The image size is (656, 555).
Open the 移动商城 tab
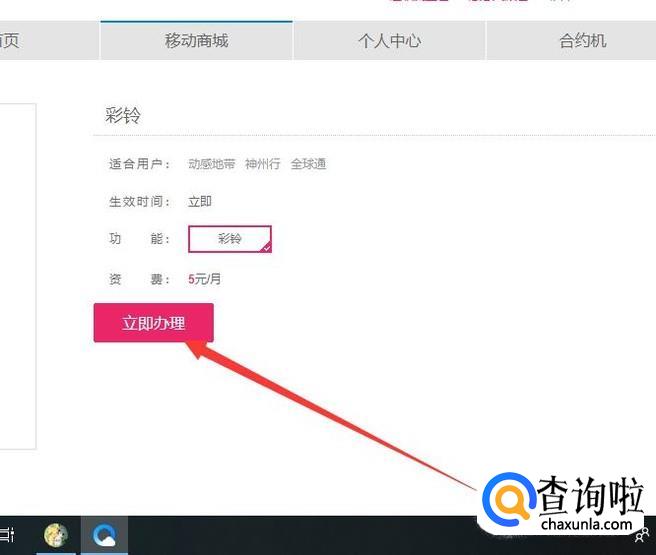coord(196,41)
